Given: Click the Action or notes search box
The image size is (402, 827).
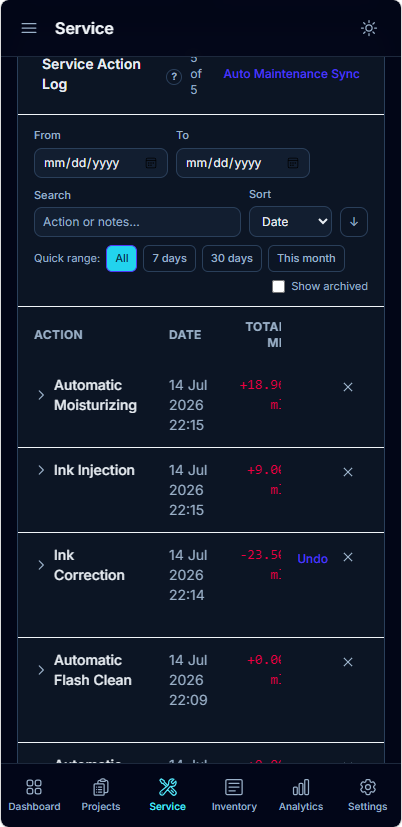Looking at the screenshot, I should [x=137, y=222].
